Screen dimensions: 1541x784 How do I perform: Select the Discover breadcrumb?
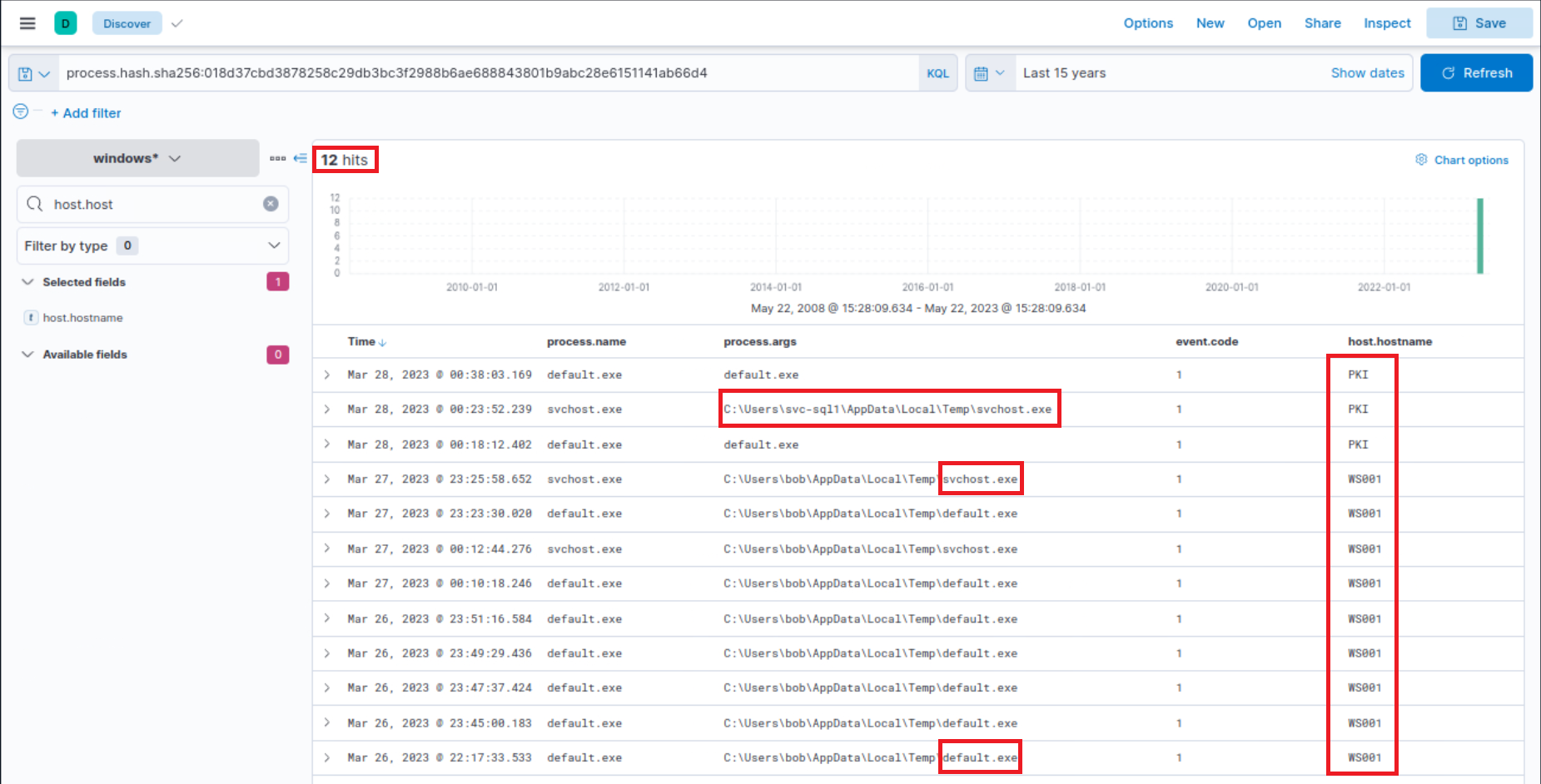click(127, 22)
